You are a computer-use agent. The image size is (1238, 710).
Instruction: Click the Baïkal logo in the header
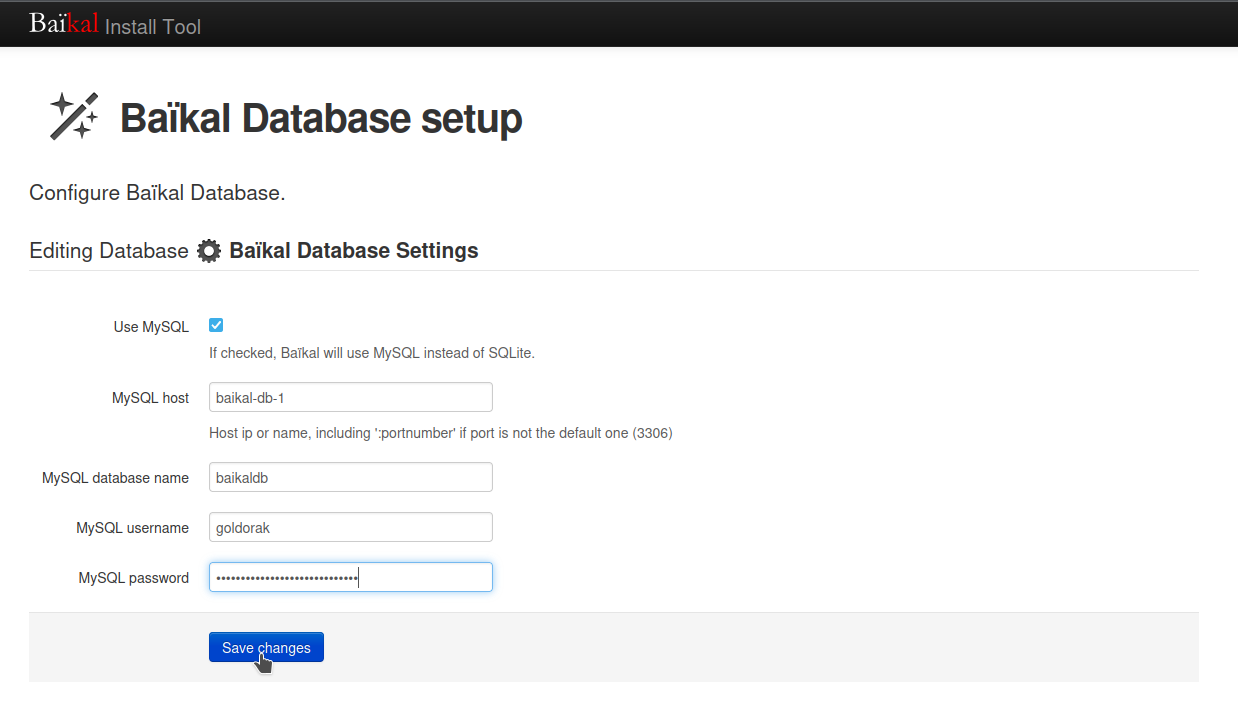(64, 23)
